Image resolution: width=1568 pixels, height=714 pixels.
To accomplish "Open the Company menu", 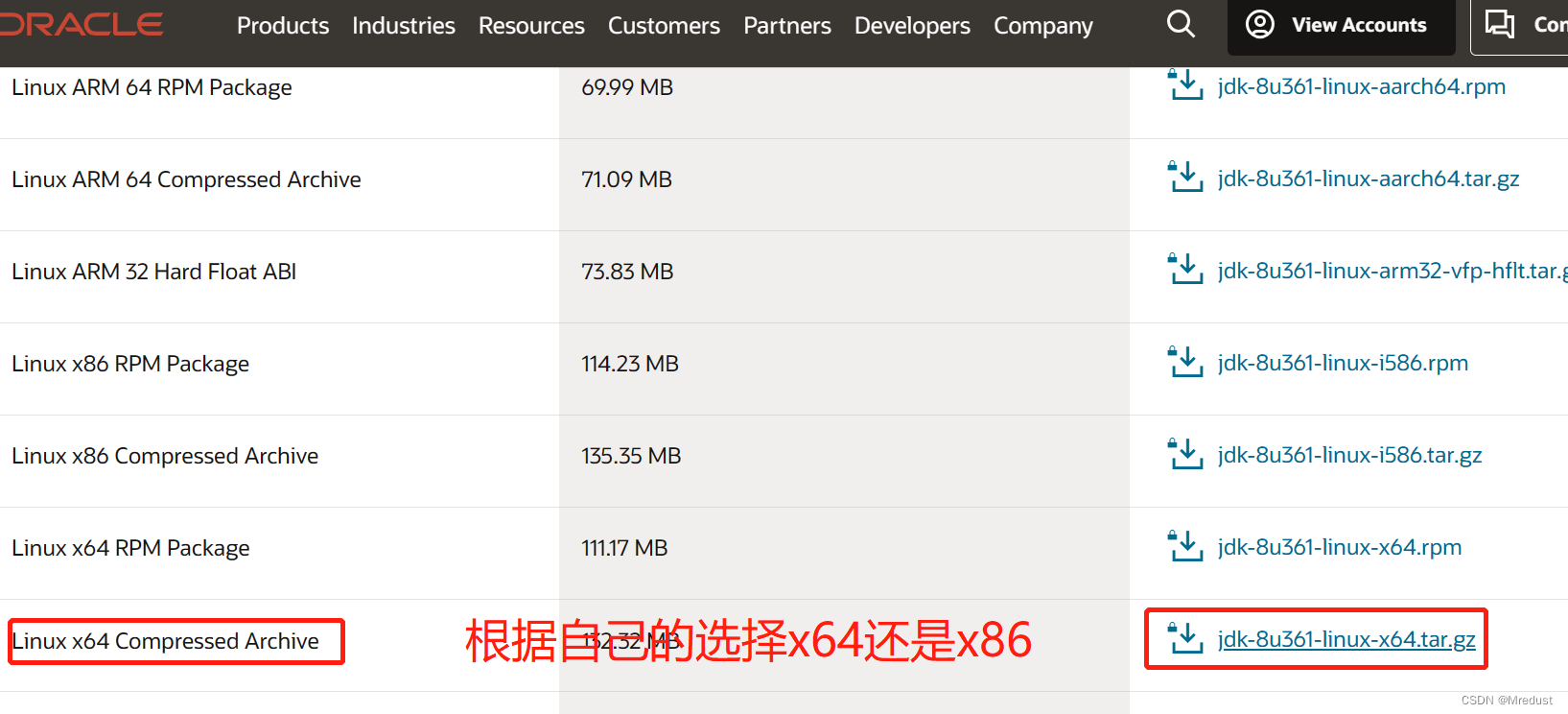I will pyautogui.click(x=1043, y=26).
